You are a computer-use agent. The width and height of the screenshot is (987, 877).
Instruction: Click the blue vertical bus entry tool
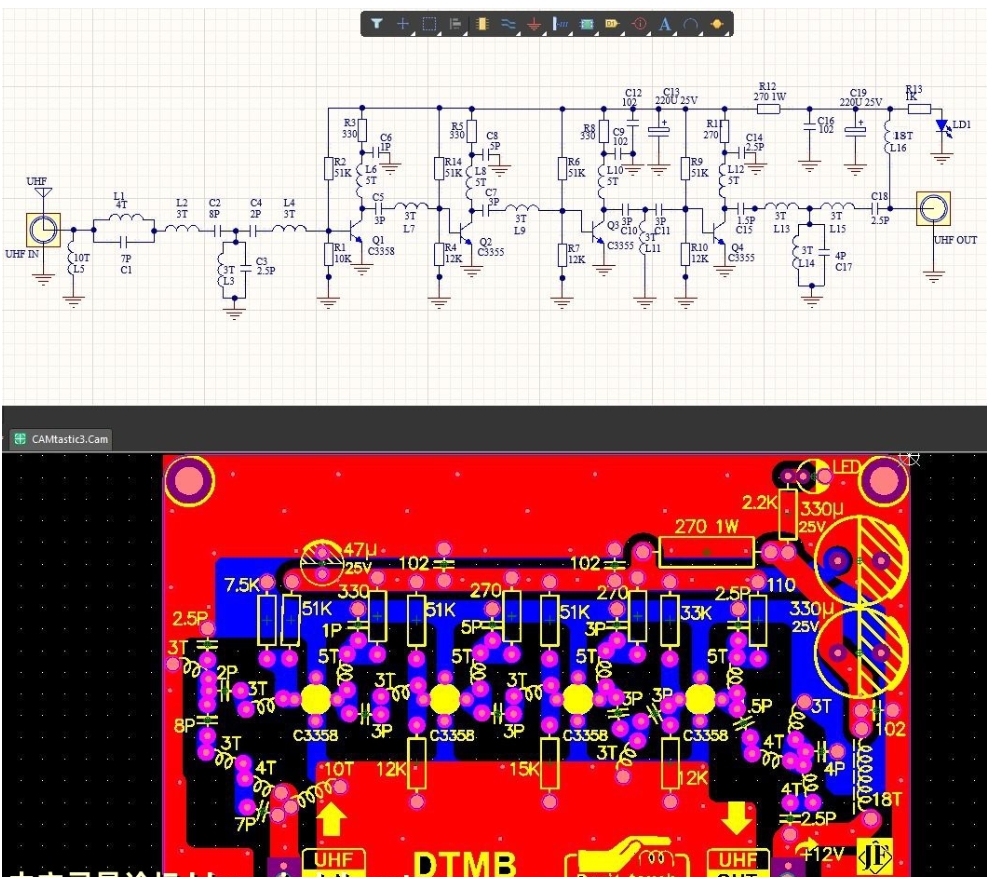tap(560, 23)
